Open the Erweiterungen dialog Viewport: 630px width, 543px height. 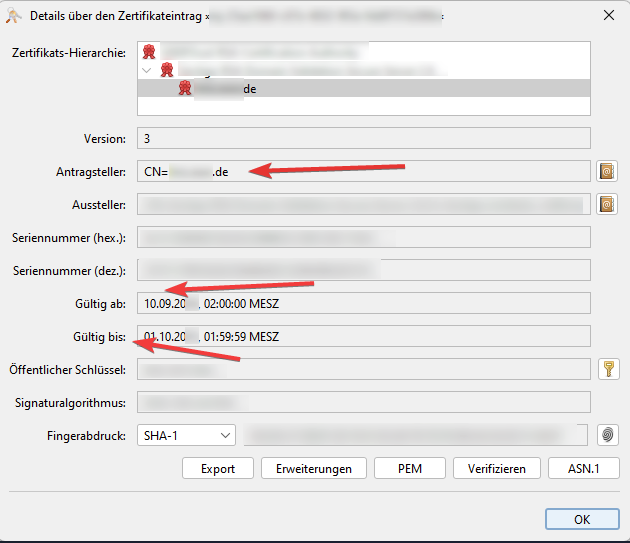[314, 468]
